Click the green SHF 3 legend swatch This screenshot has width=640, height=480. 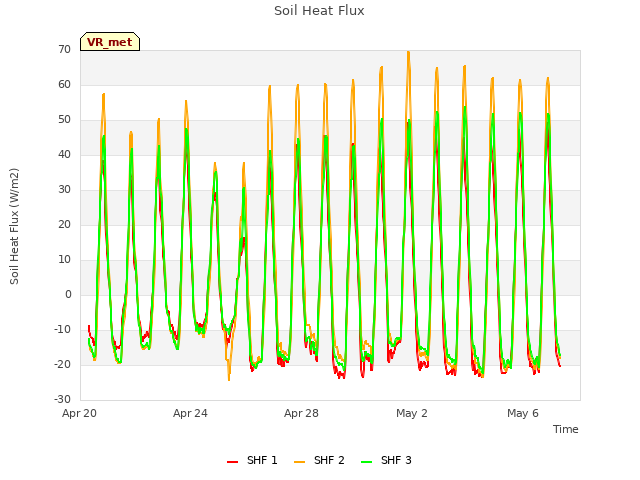(367, 462)
